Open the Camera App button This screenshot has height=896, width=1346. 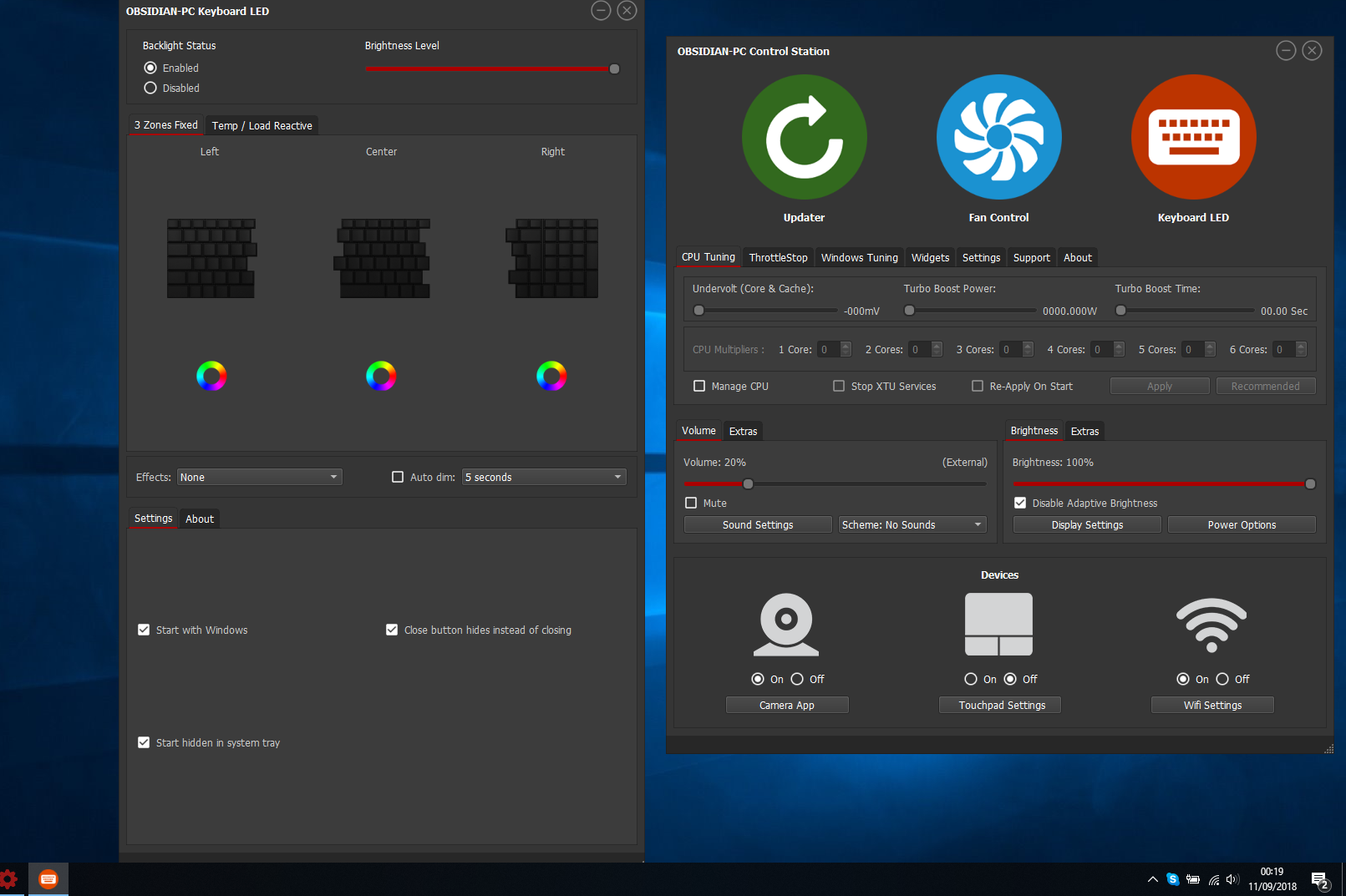click(x=787, y=705)
